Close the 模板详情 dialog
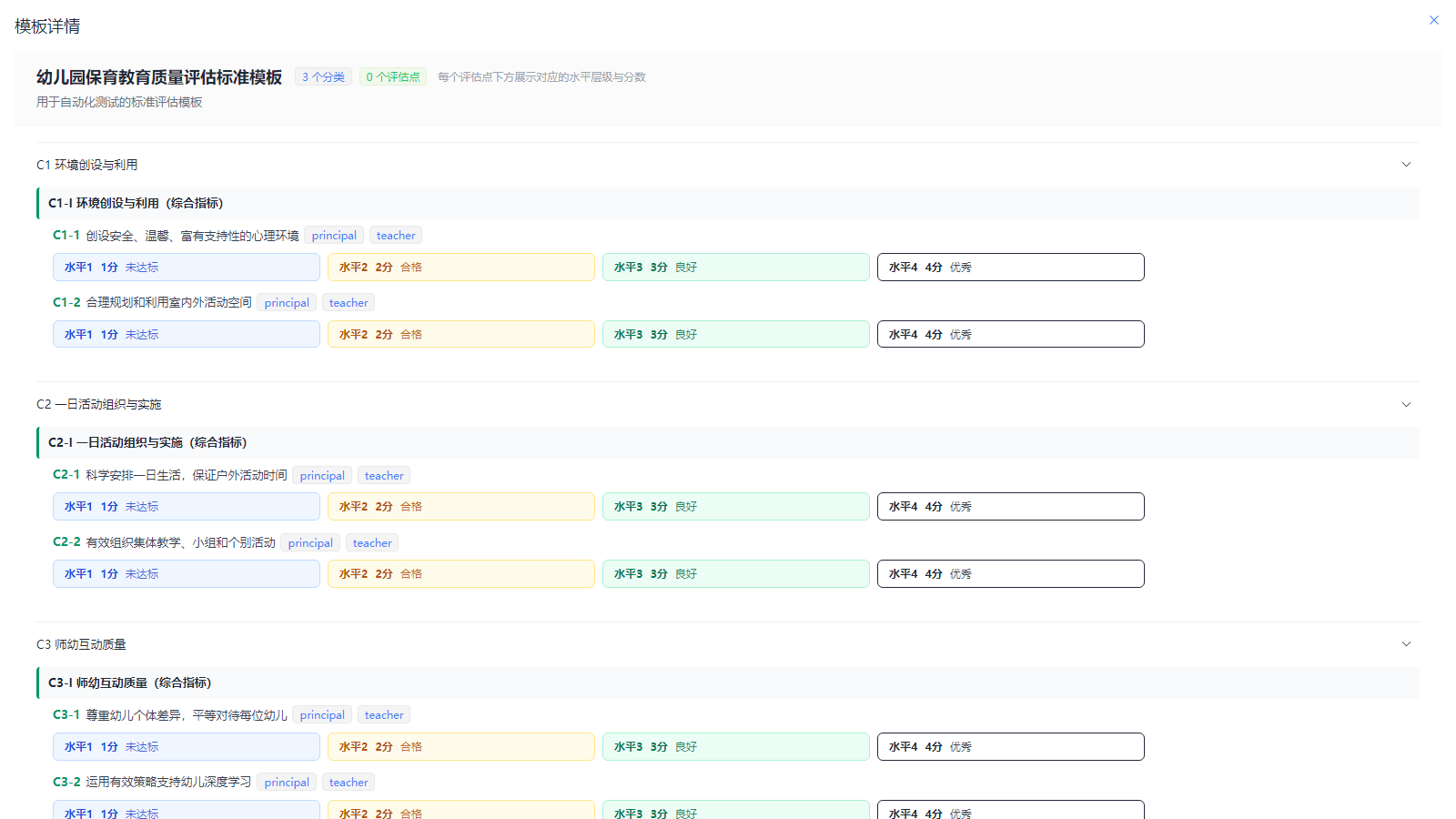 tap(1434, 20)
